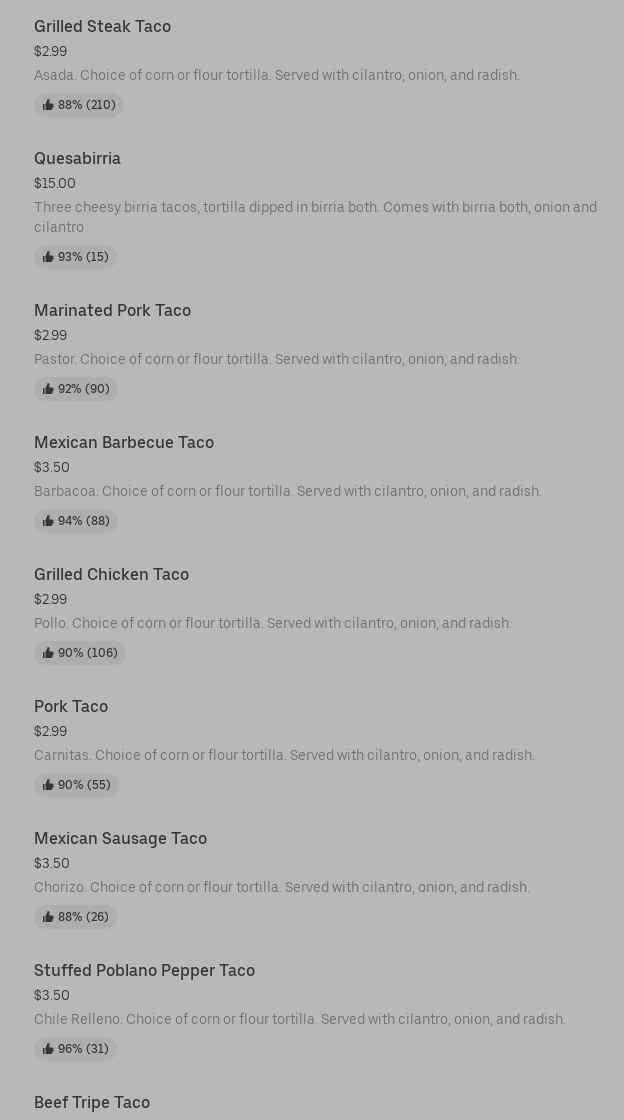Click thumbs-up icon under Pork Taco
The height and width of the screenshot is (1120, 624).
[48, 785]
